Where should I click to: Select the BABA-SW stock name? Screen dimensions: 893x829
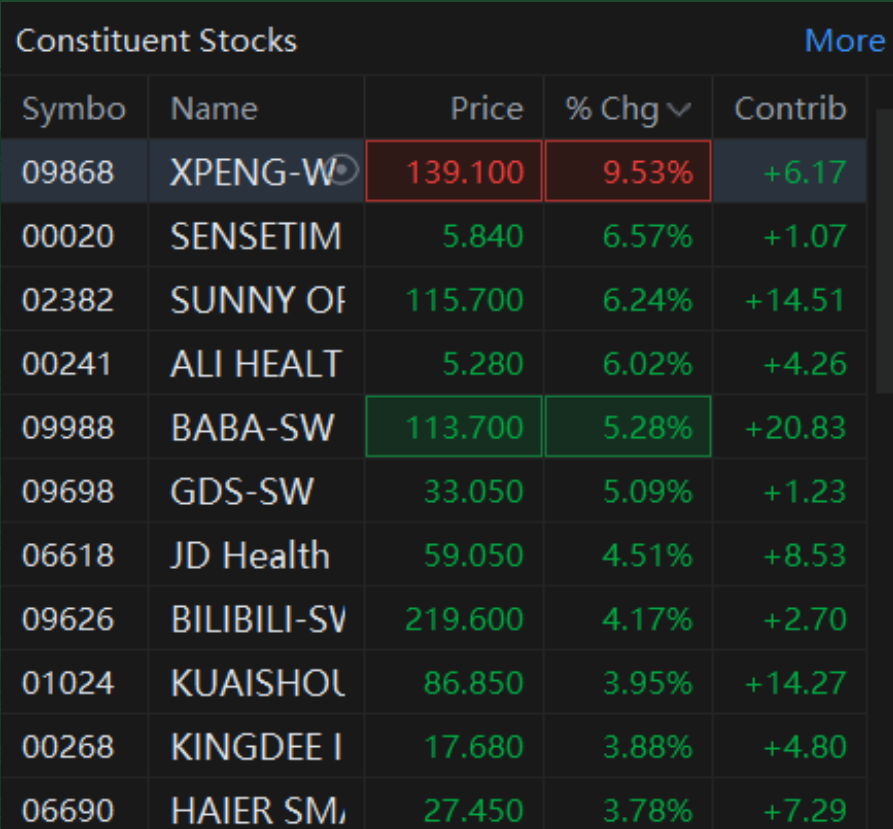(252, 427)
